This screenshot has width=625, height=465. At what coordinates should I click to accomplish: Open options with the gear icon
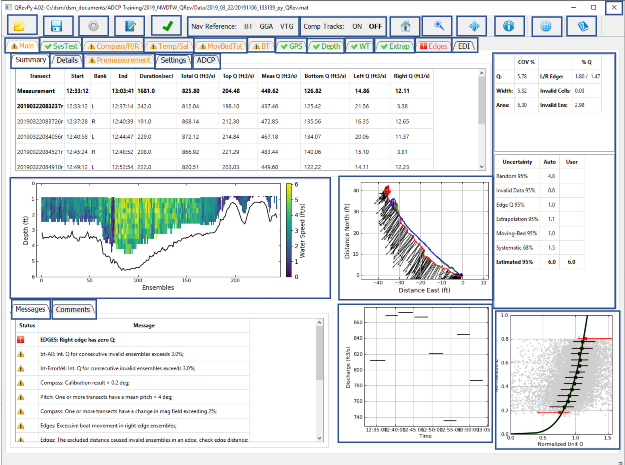point(94,26)
